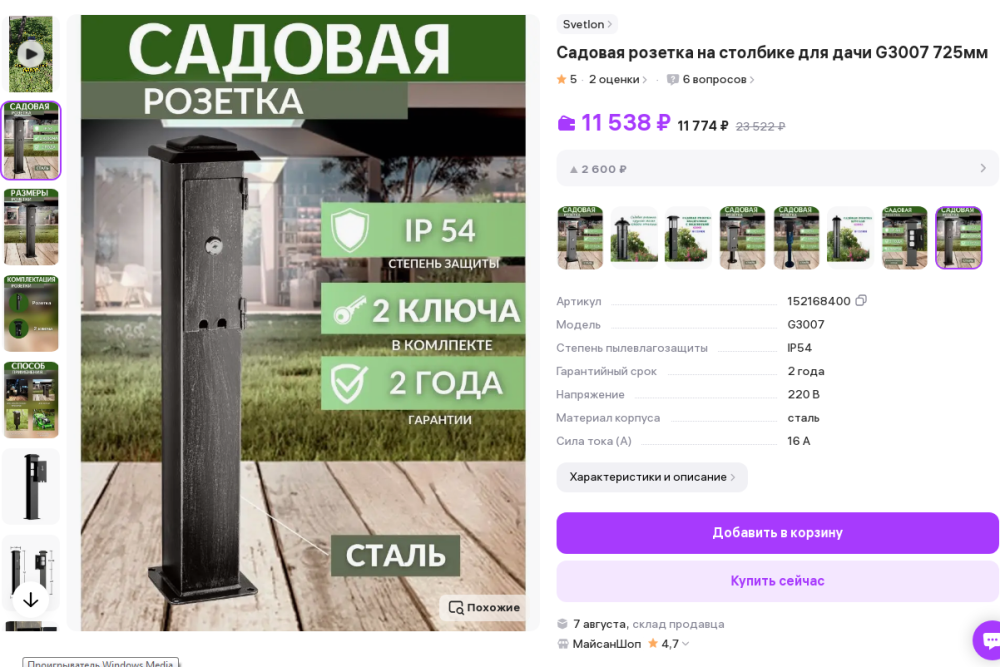The height and width of the screenshot is (667, 1000).
Task: Click the down arrow under thumbnails
Action: (x=30, y=600)
